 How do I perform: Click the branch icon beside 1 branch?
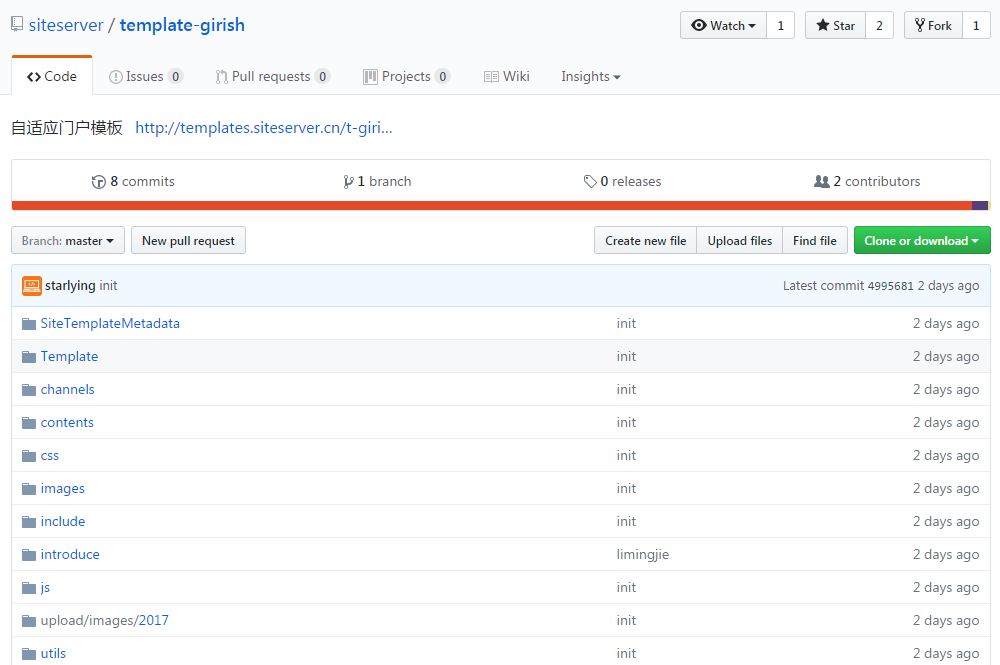[x=348, y=182]
